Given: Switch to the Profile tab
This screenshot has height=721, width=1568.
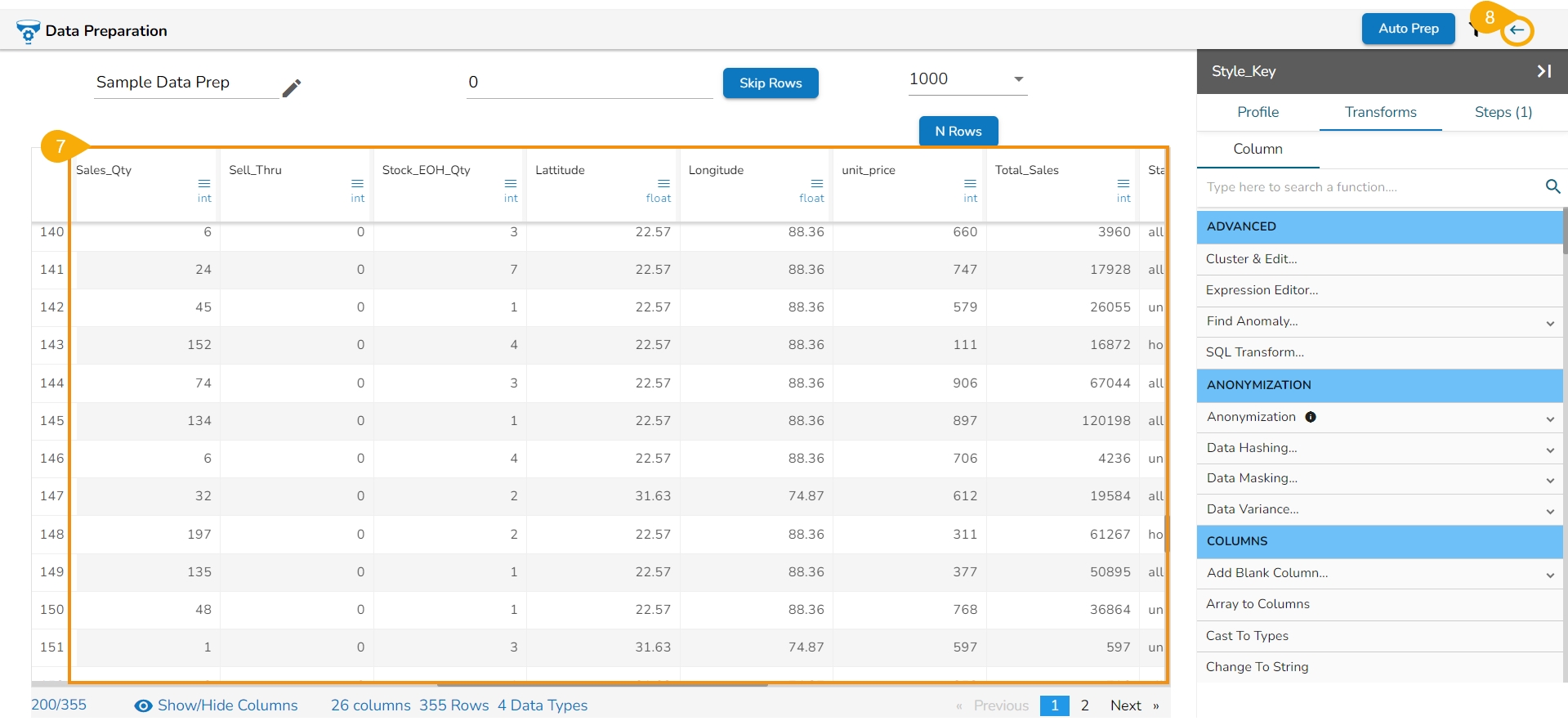Looking at the screenshot, I should [x=1258, y=112].
